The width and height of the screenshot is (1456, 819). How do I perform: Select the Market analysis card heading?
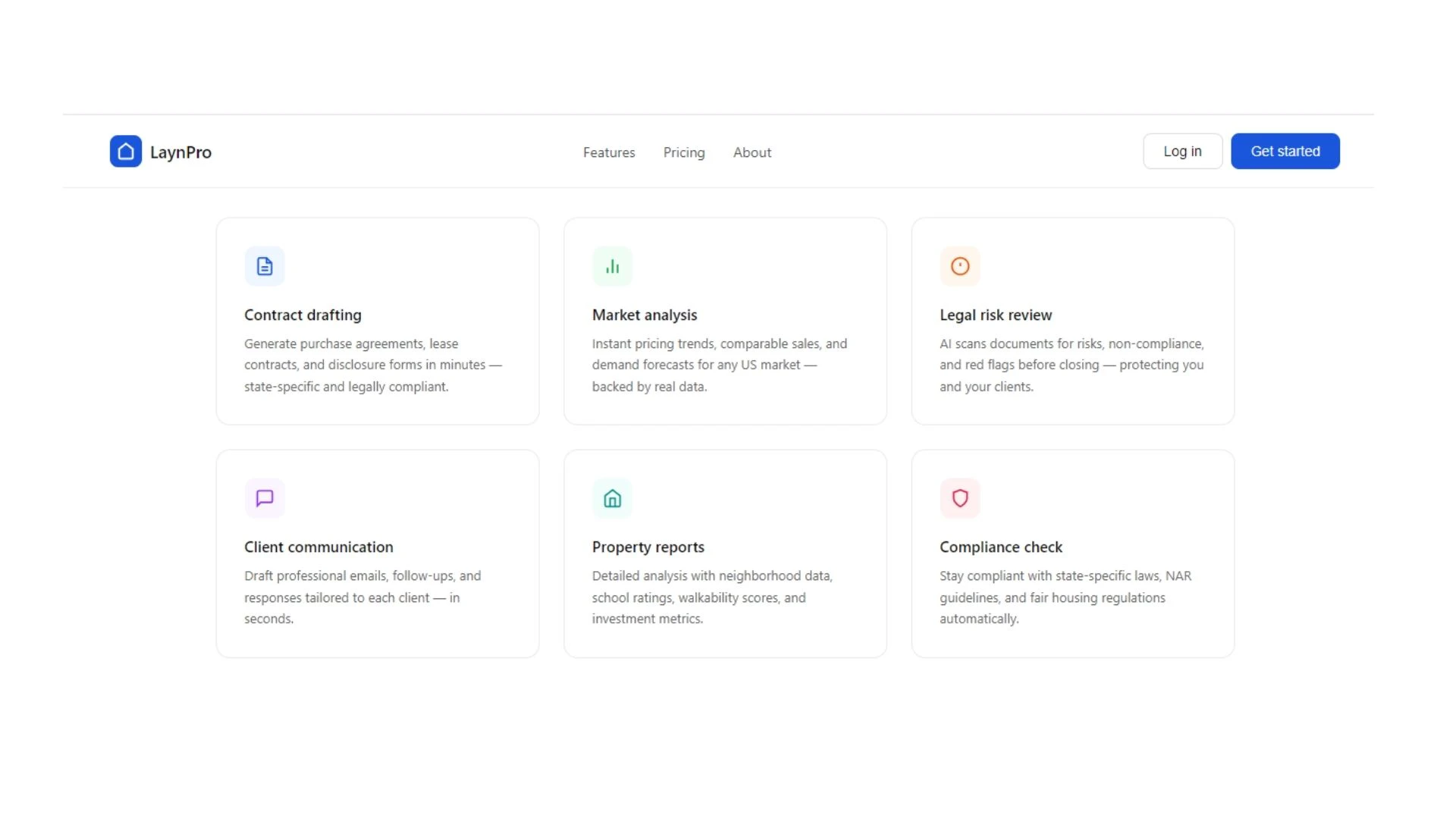pyautogui.click(x=645, y=315)
